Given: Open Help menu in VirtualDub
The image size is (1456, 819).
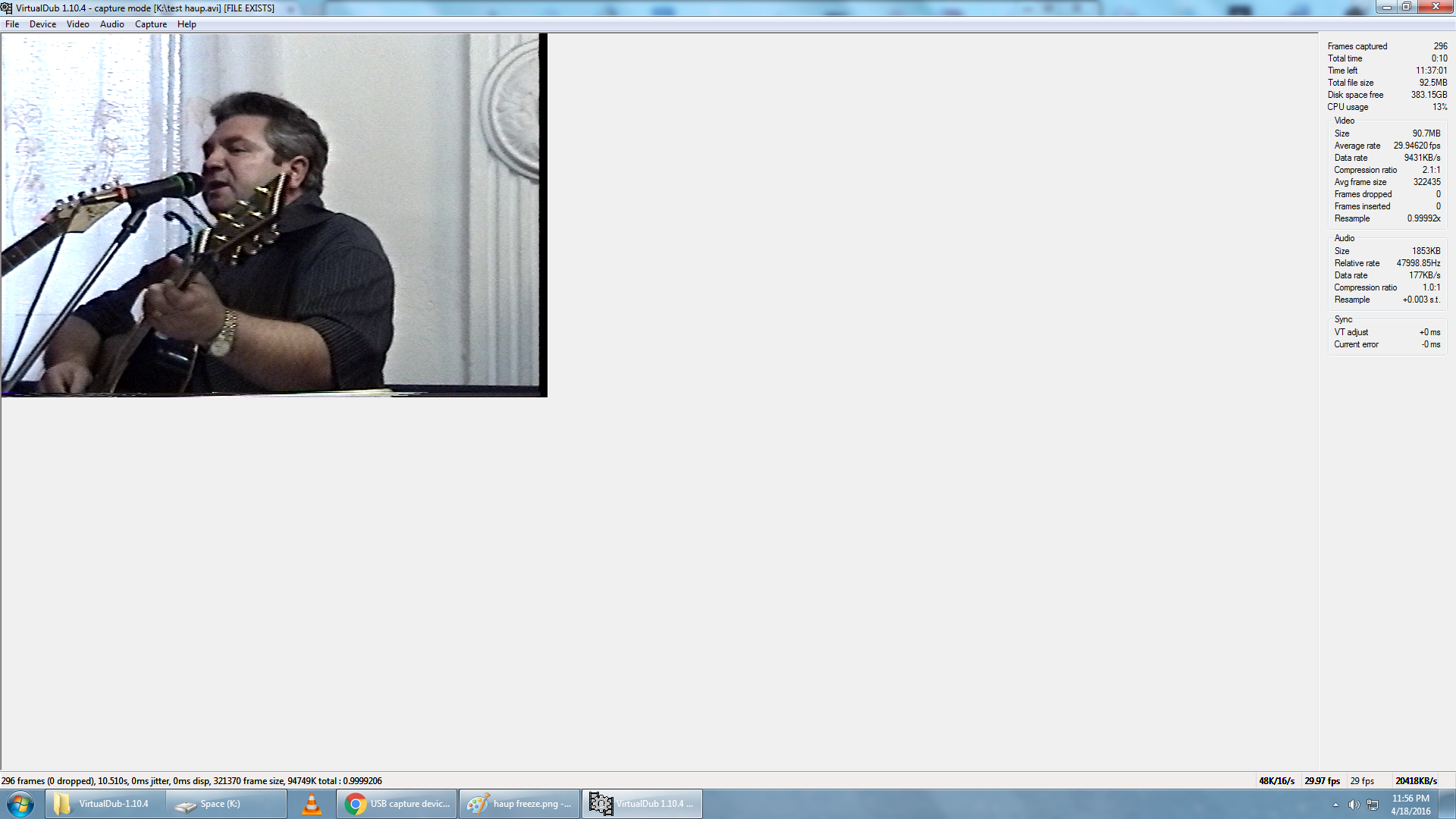Looking at the screenshot, I should tap(186, 24).
